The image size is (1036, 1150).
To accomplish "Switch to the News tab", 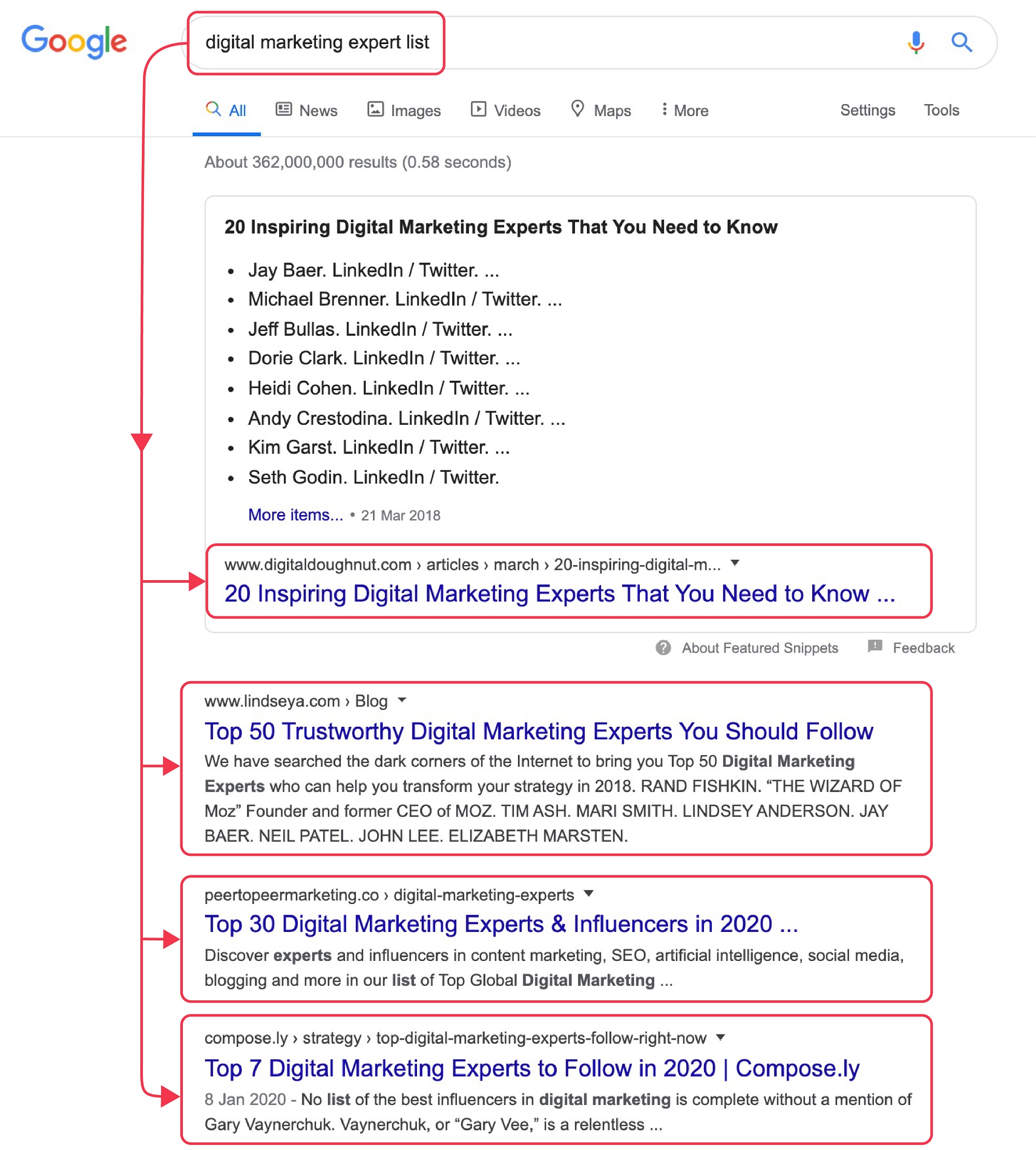I will point(307,110).
